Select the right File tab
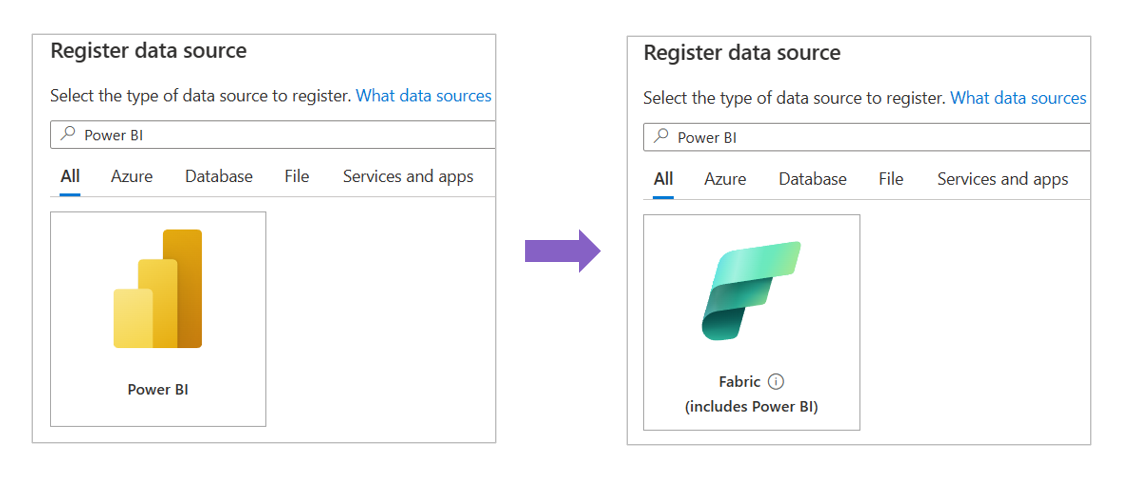 pos(891,179)
